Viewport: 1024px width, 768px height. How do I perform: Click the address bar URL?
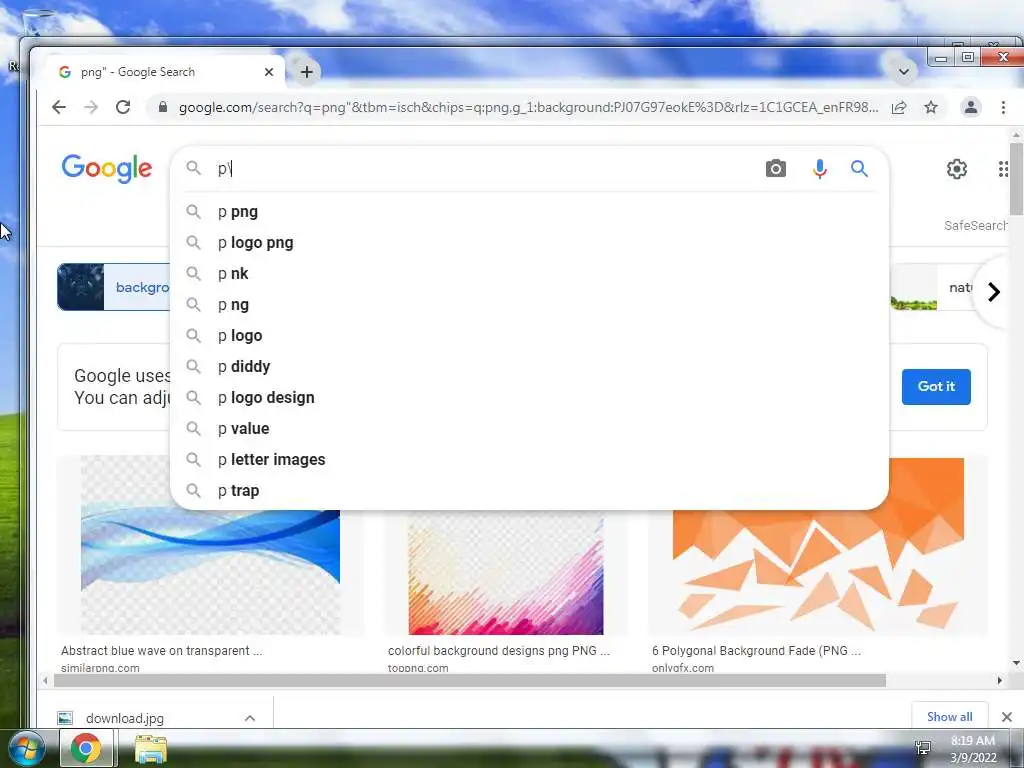click(528, 107)
